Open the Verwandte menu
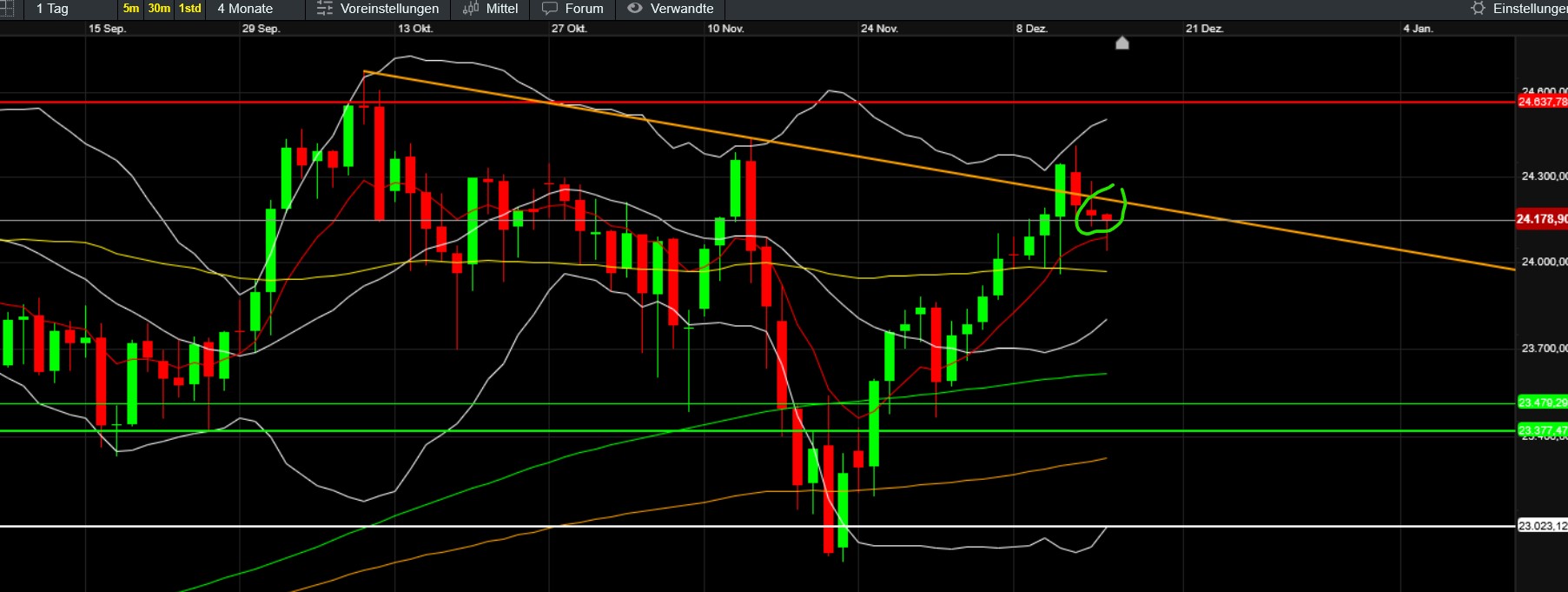This screenshot has height=592, width=1568. coord(681,9)
